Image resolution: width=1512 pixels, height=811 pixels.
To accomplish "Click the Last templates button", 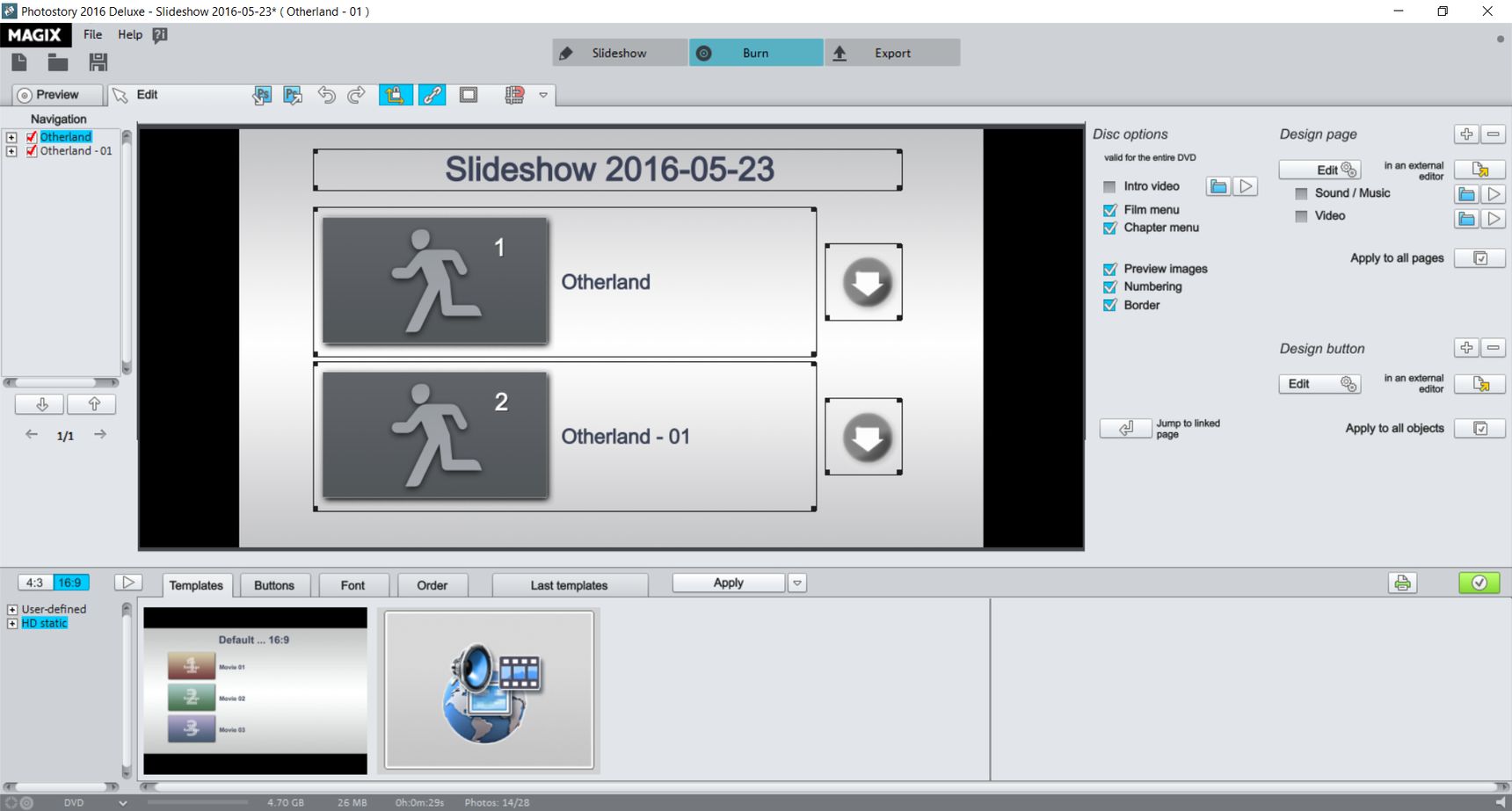I will tap(570, 585).
